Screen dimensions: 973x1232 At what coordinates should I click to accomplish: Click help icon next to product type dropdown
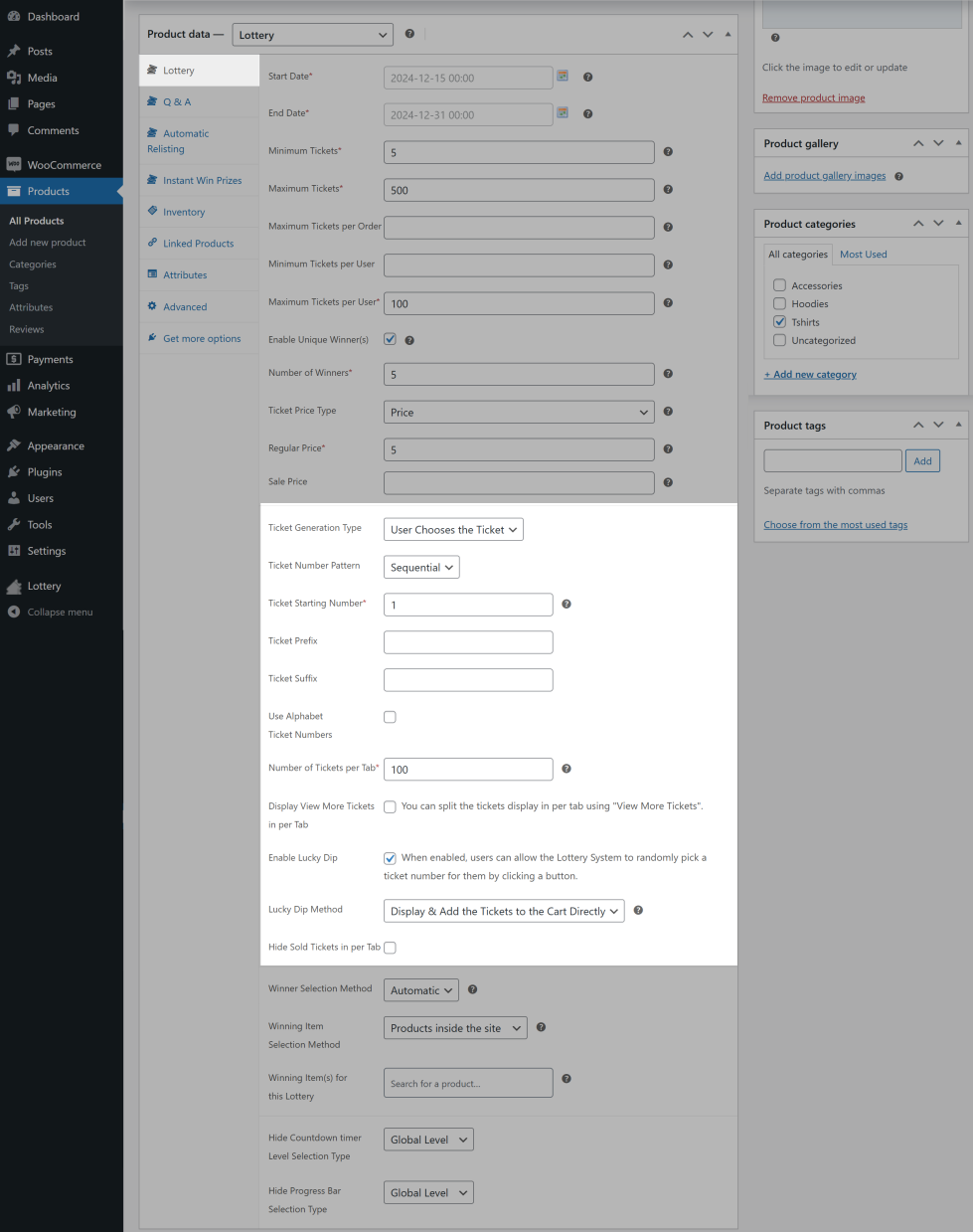point(409,34)
